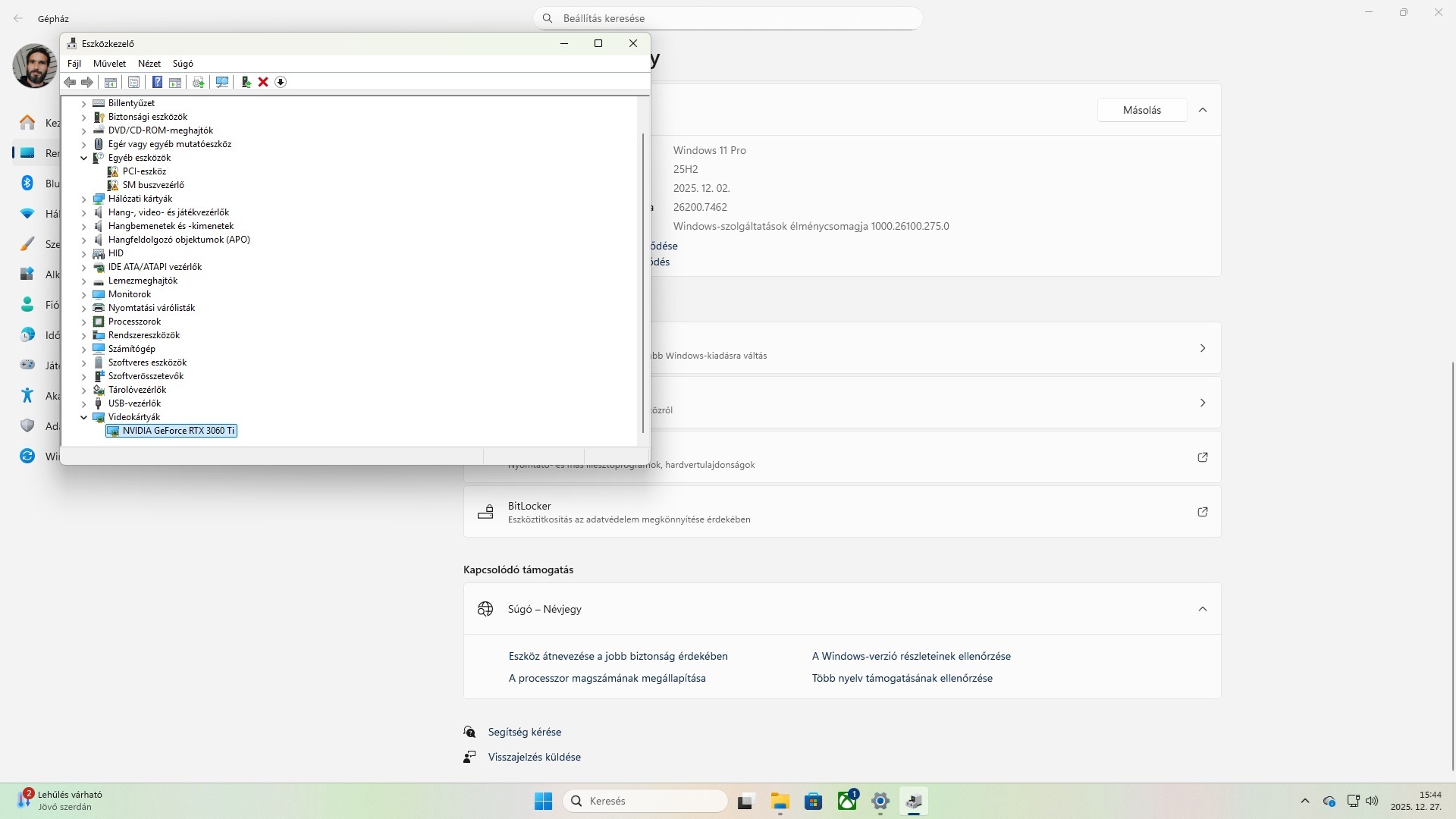Viewport: 1456px width, 819px height.
Task: Select the SM buszvezérlő device
Action: click(153, 185)
